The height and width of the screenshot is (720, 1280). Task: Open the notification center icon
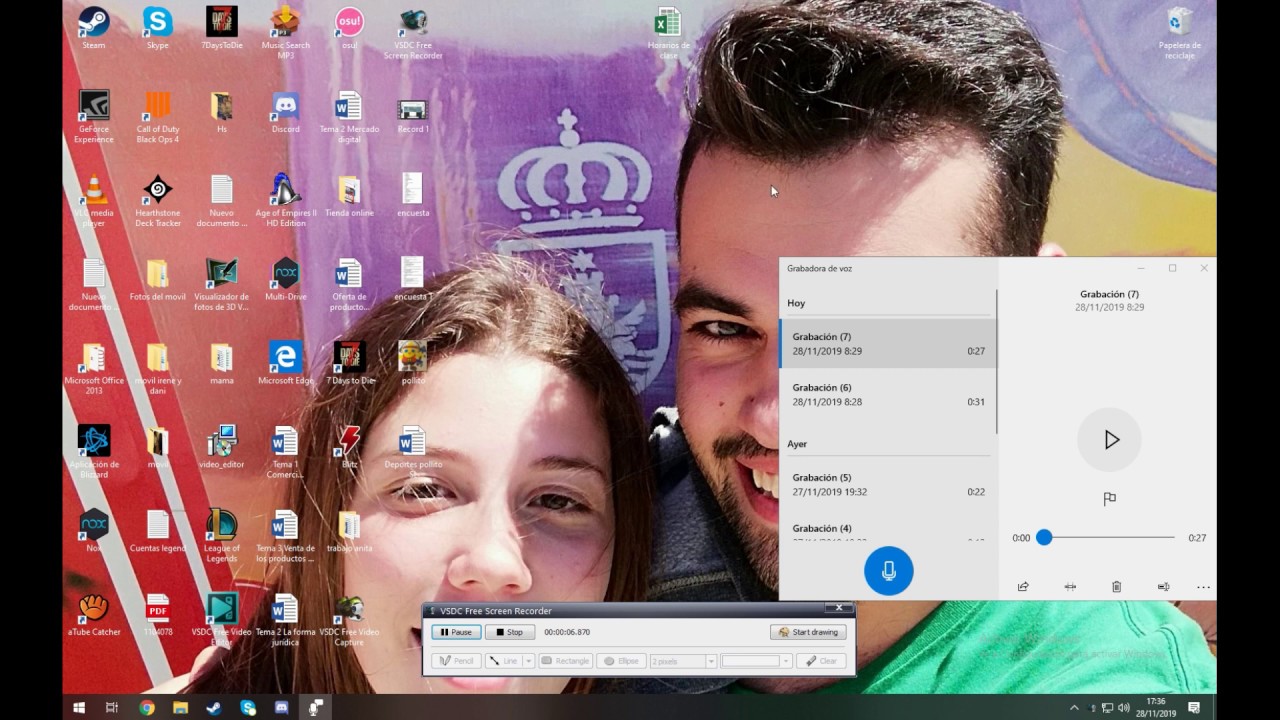(x=1194, y=707)
